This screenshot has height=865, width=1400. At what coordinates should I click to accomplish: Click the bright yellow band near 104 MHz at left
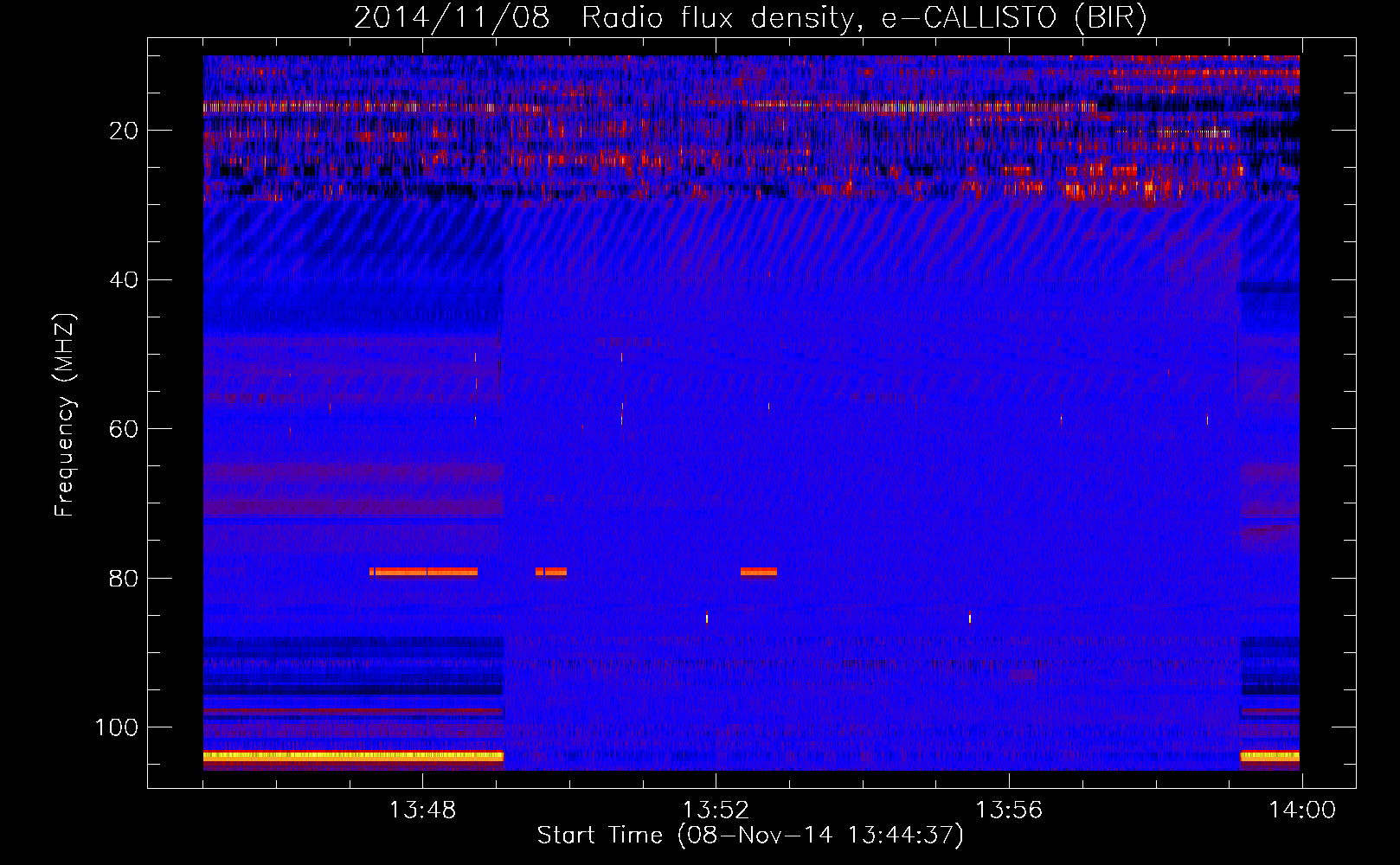(353, 756)
